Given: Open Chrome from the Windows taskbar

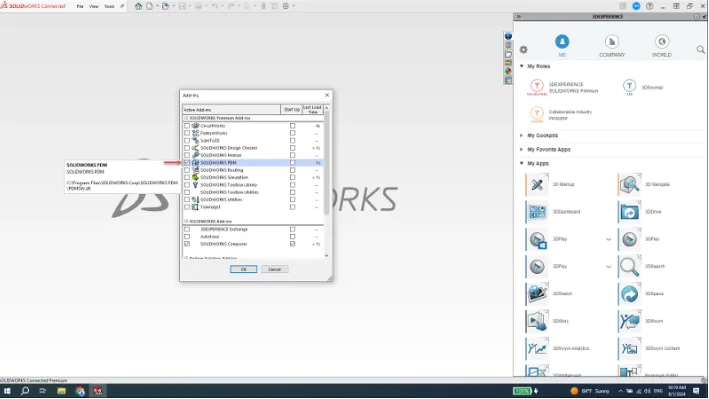Looking at the screenshot, I should tap(80, 391).
